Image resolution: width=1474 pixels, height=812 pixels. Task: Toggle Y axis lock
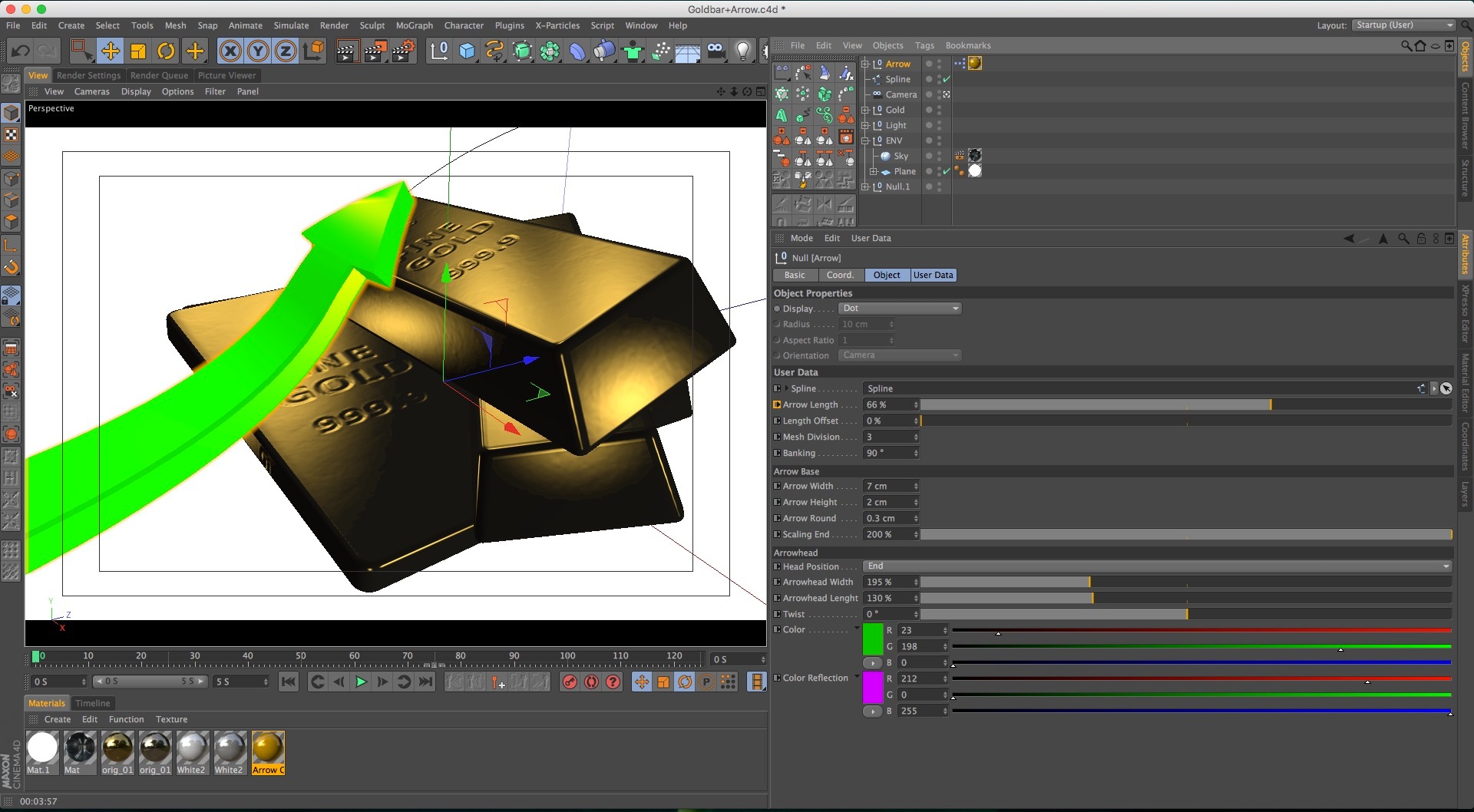(x=258, y=51)
